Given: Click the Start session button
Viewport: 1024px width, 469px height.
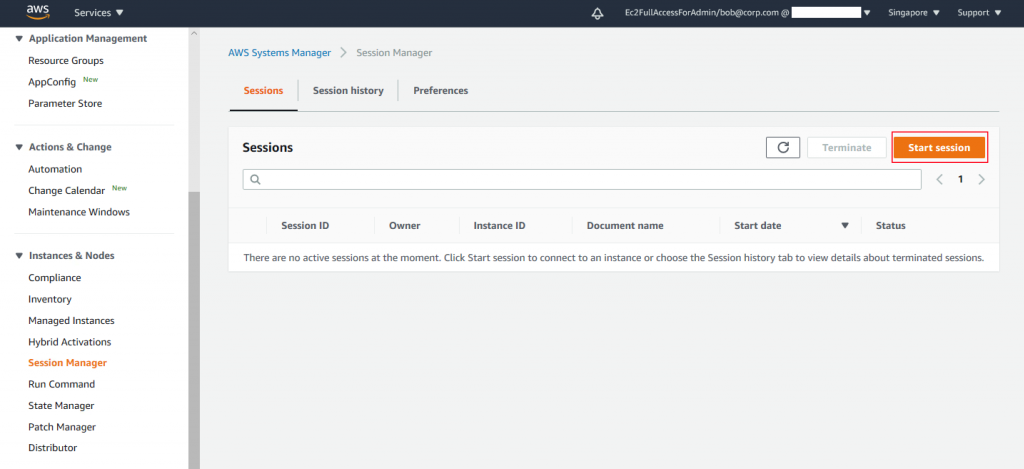Looking at the screenshot, I should click(939, 148).
